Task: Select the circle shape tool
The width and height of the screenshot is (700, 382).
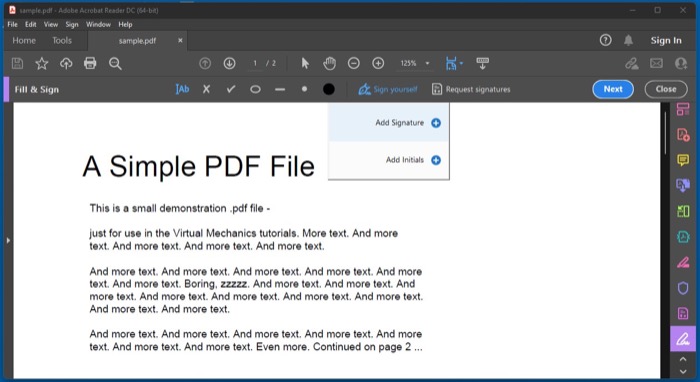Action: (255, 89)
